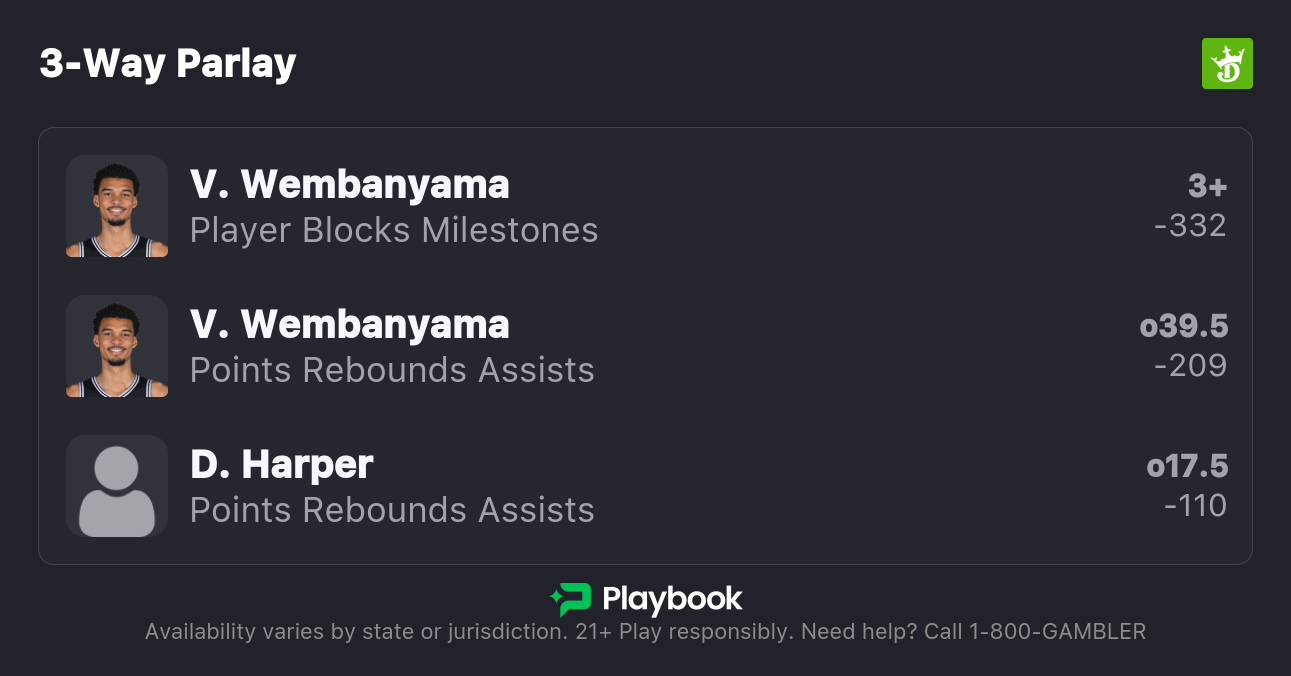Select the V. Wembanyama name above Player Blocks Milestones
This screenshot has height=676, width=1291.
click(349, 185)
